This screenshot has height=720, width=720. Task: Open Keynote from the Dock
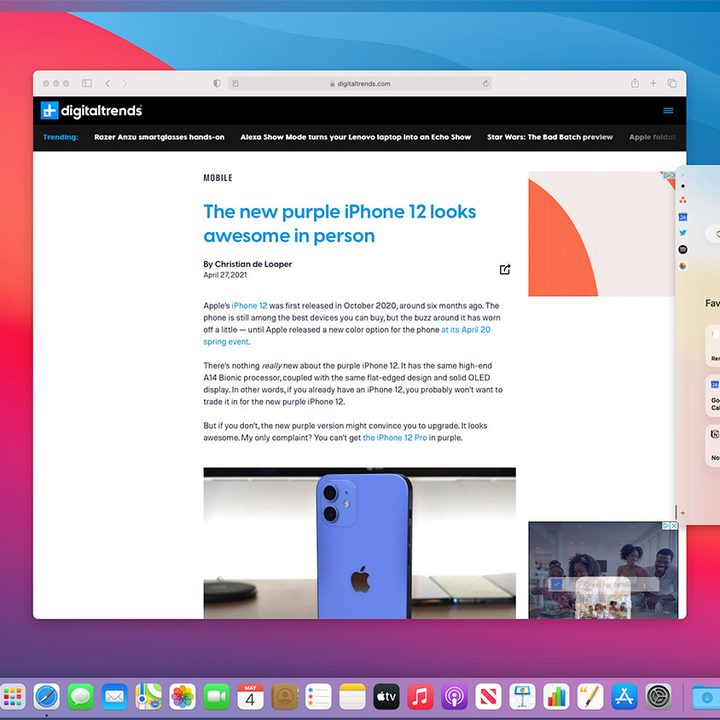pos(522,697)
